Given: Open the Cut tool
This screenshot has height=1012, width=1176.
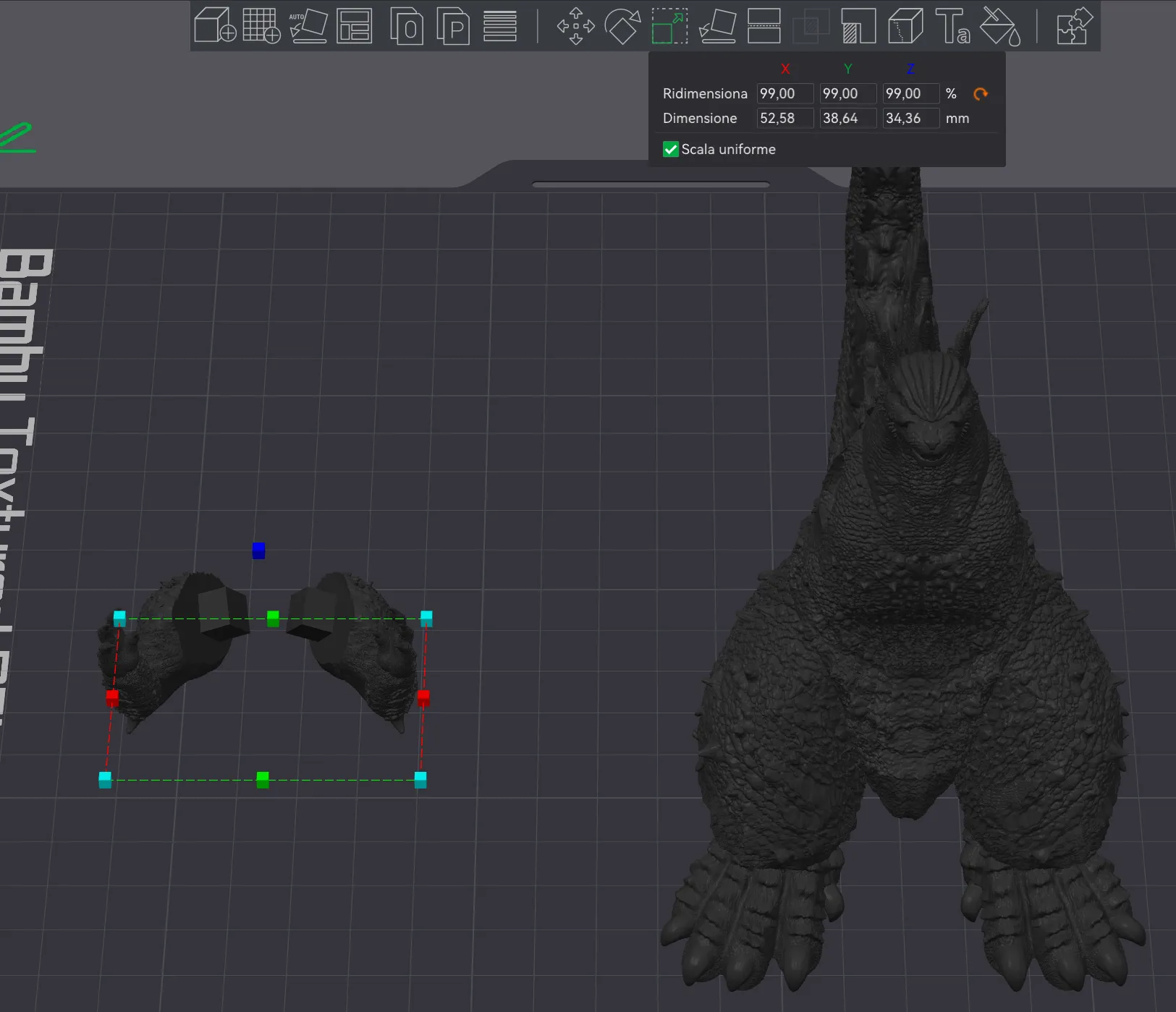Looking at the screenshot, I should (x=764, y=26).
